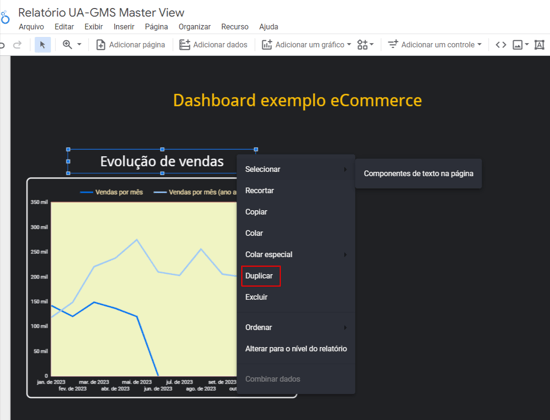Click the Vendas por mês legend swatch

86,192
